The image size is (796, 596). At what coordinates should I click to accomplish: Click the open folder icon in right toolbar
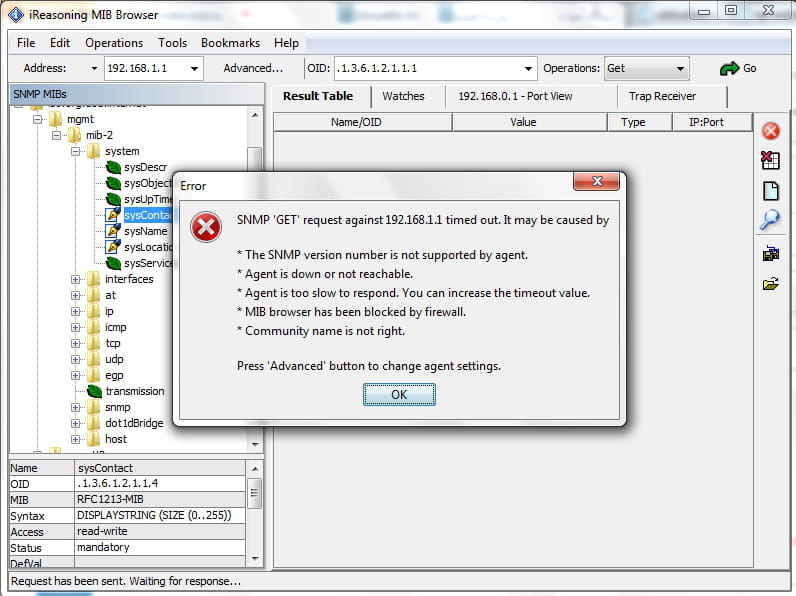[771, 284]
